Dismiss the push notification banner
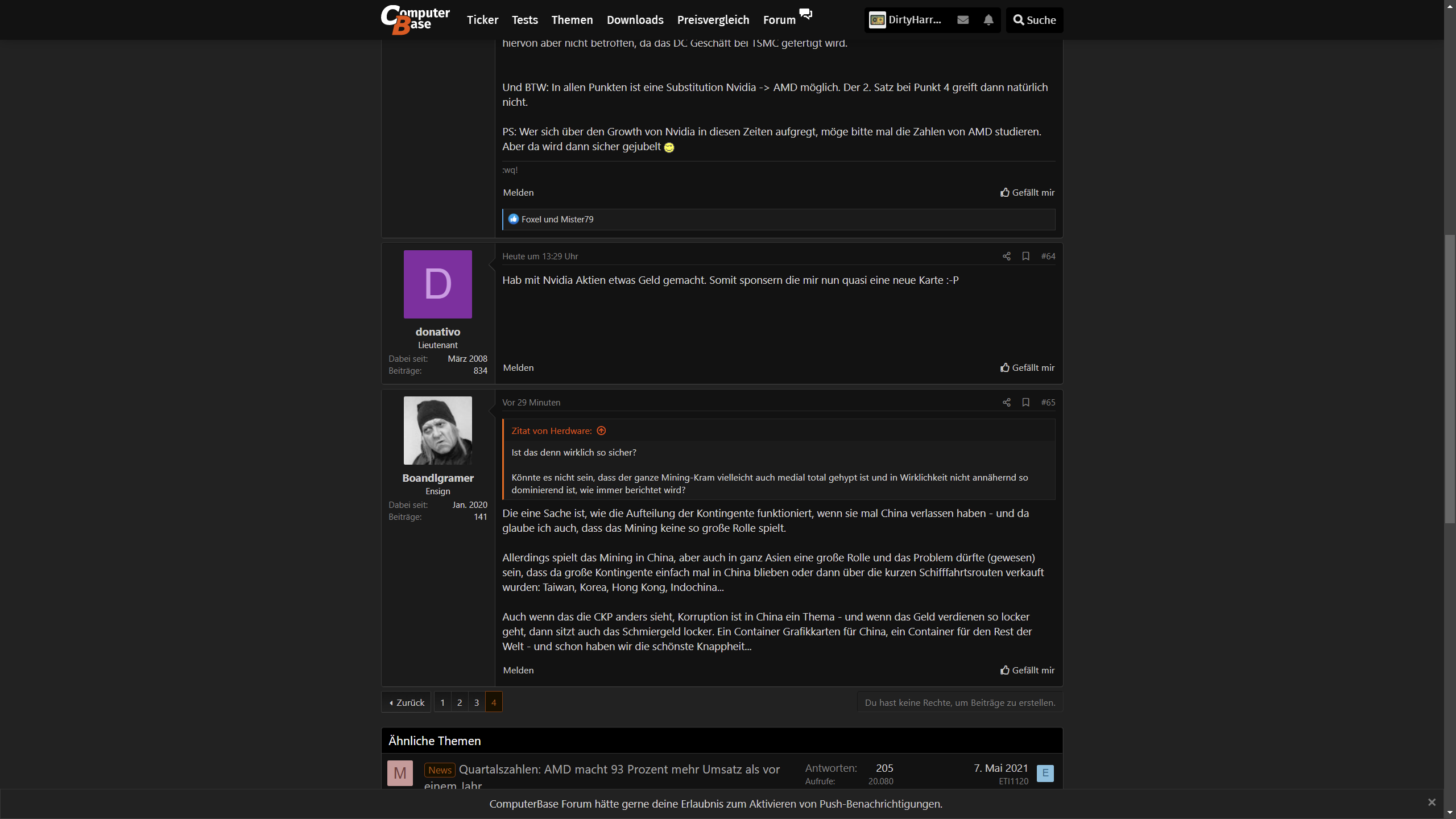This screenshot has height=819, width=1456. click(x=1432, y=803)
